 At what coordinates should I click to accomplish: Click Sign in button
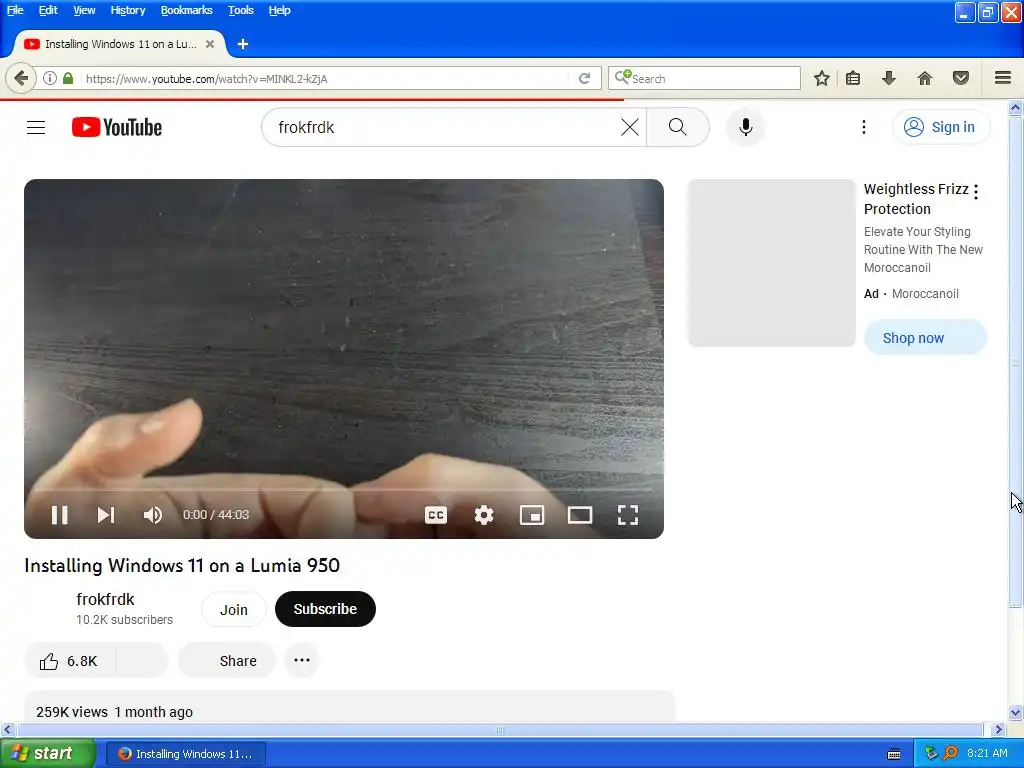click(x=941, y=127)
